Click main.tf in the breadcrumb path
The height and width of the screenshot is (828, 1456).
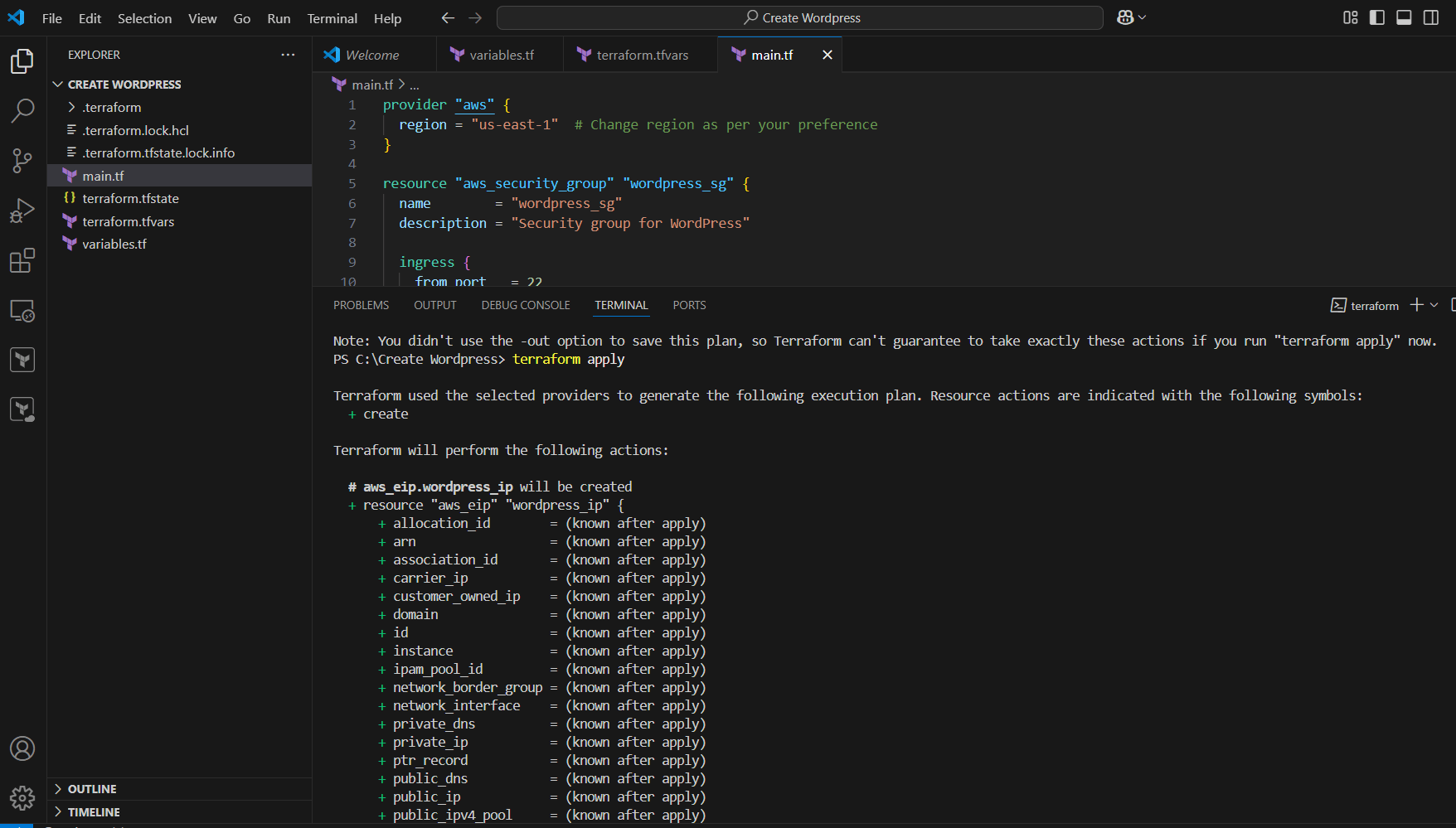tap(371, 85)
